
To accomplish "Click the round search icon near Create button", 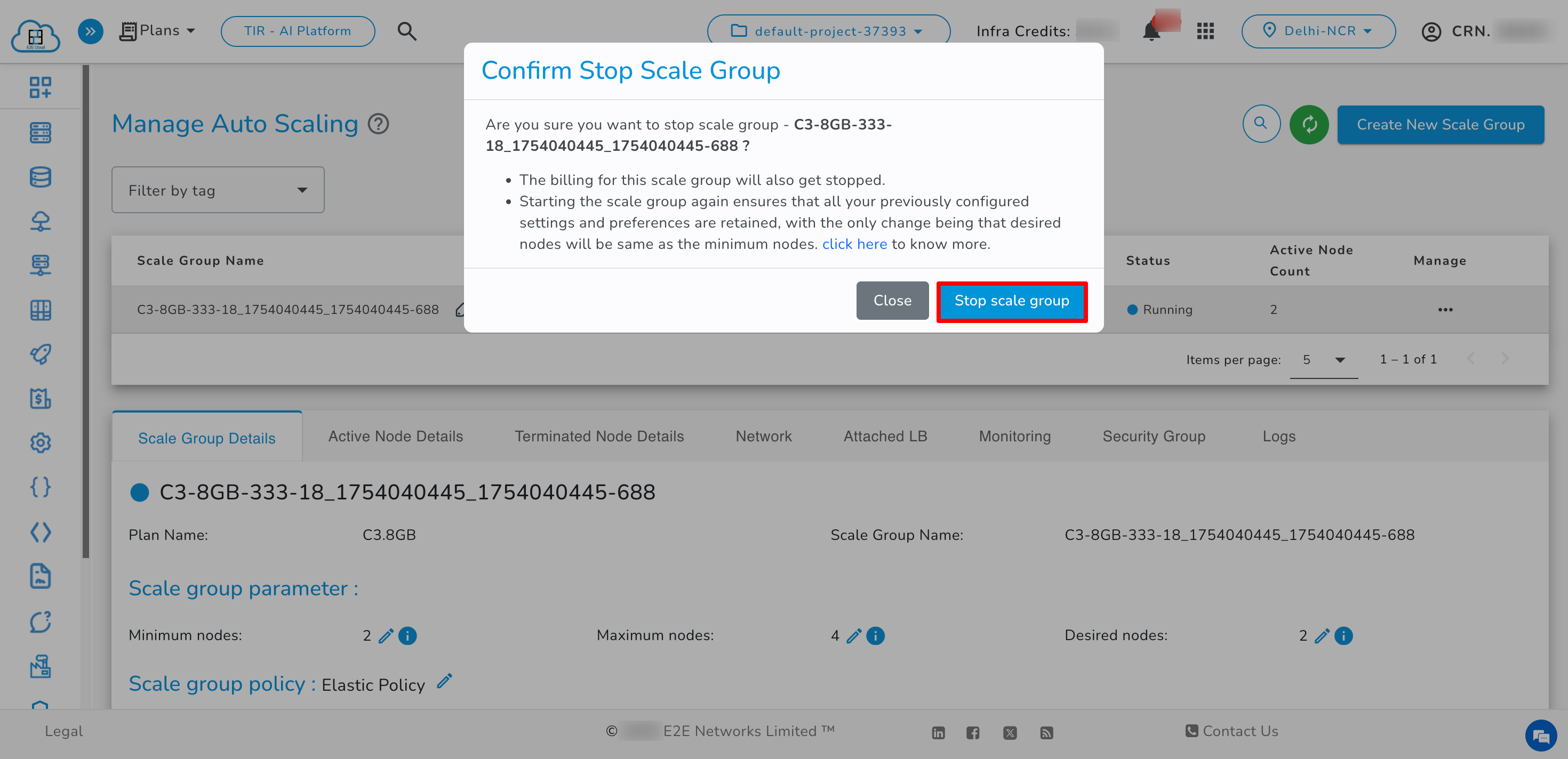I will [1261, 124].
